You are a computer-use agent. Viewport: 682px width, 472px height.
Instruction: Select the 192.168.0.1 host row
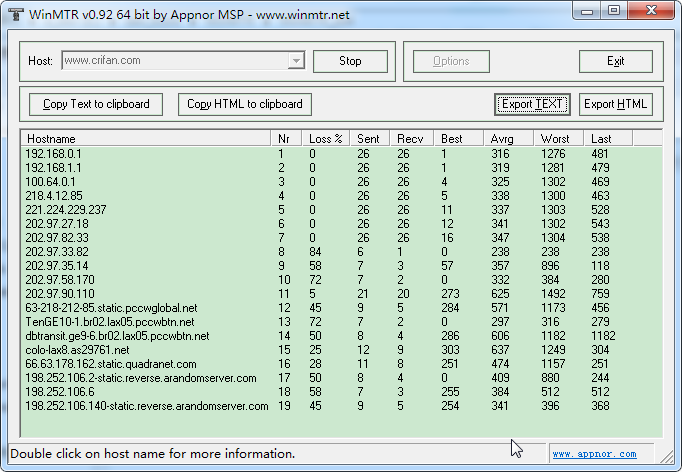pos(341,154)
